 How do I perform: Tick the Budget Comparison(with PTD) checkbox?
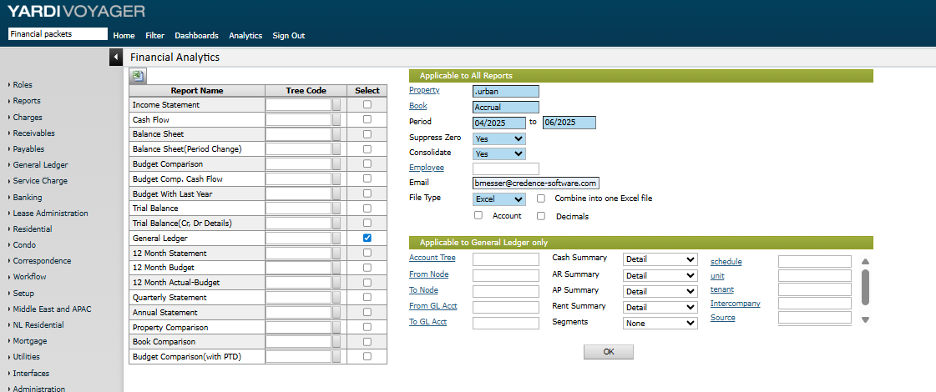[367, 356]
